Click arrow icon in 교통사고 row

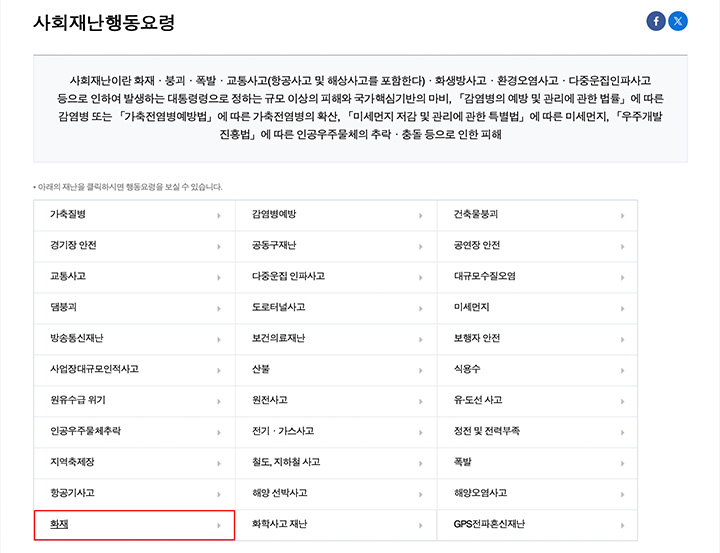point(219,278)
